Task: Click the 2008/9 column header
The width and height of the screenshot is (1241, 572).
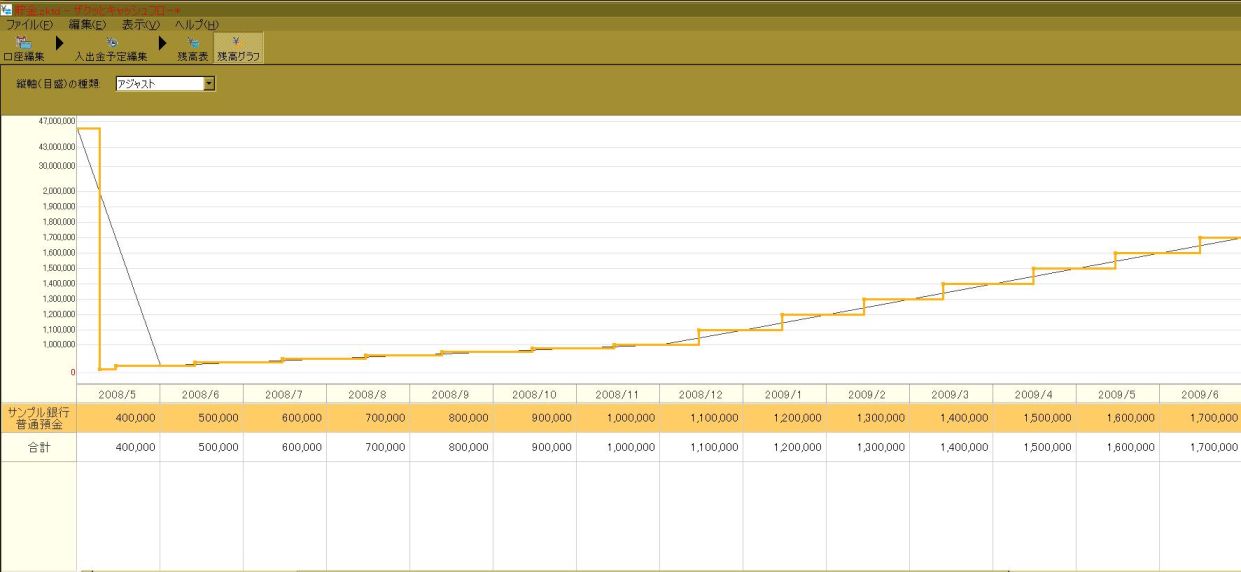Action: (x=452, y=394)
